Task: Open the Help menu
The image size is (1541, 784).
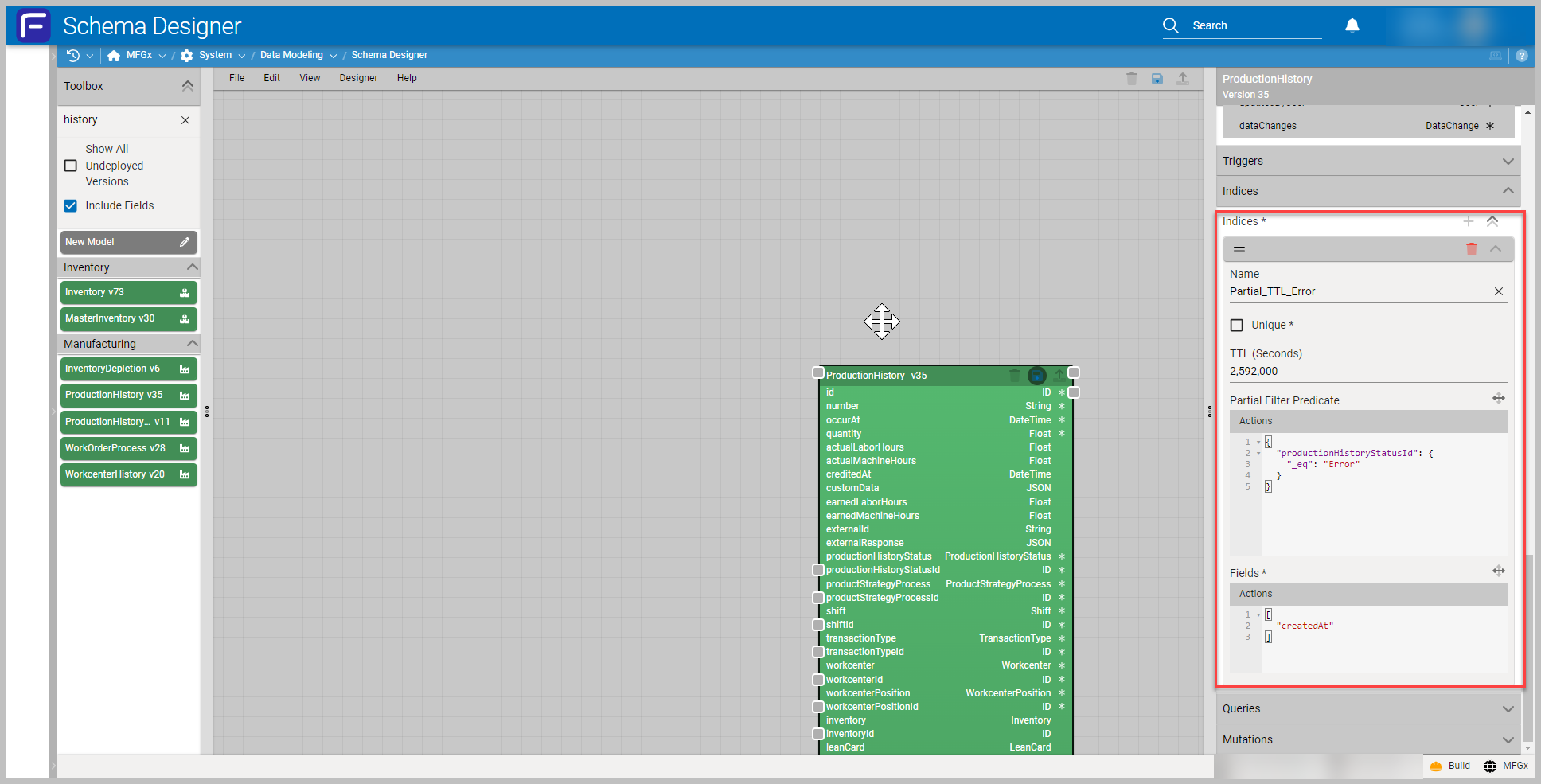Action: pos(407,78)
